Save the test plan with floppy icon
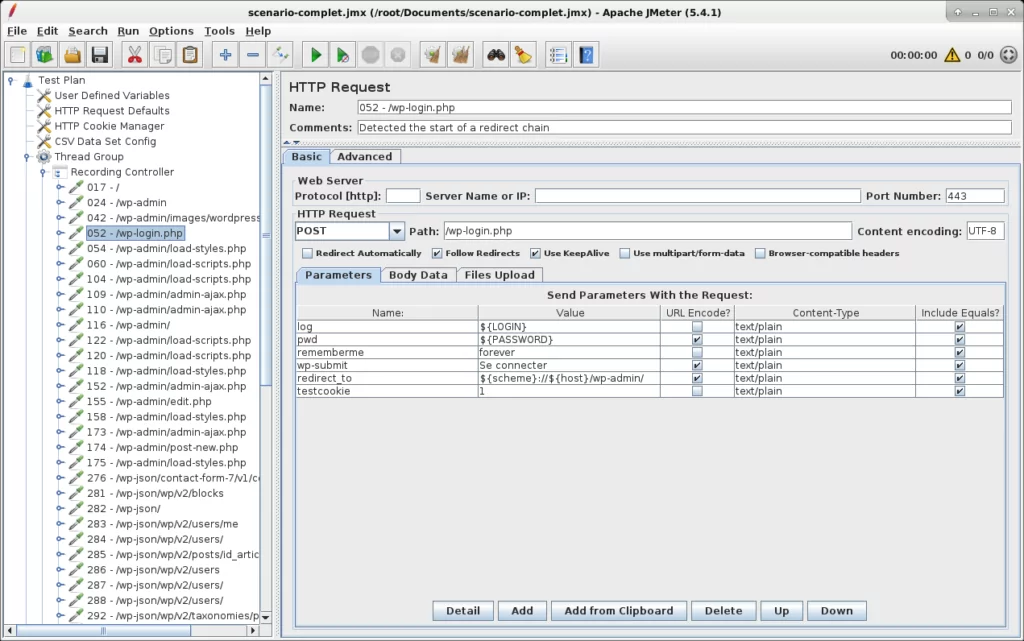Image resolution: width=1024 pixels, height=641 pixels. [100, 55]
